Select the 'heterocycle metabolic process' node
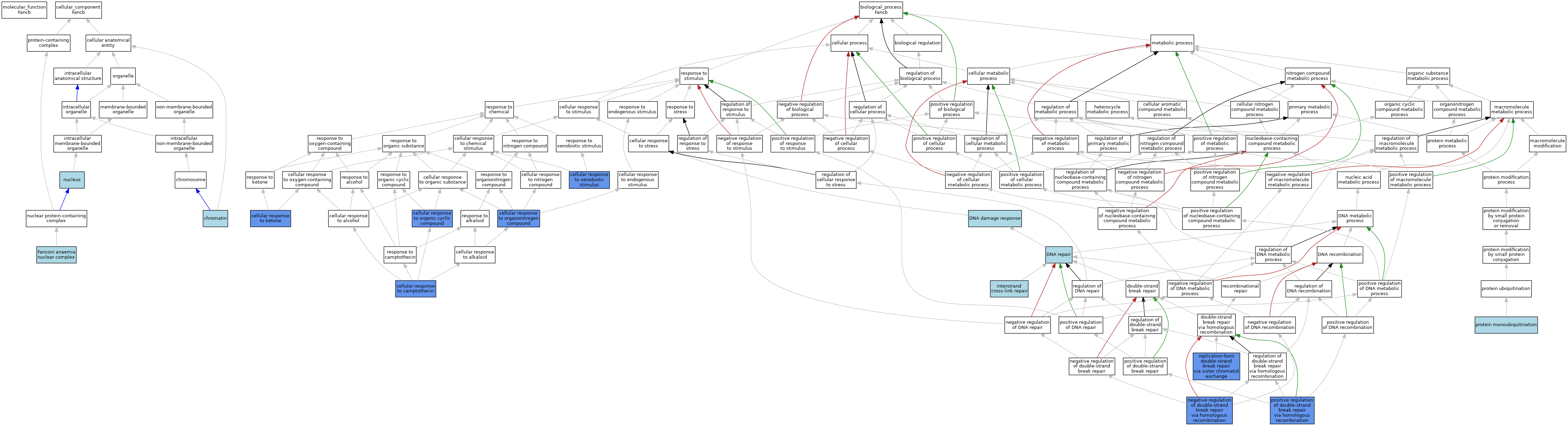The image size is (1568, 426). pos(1107,110)
